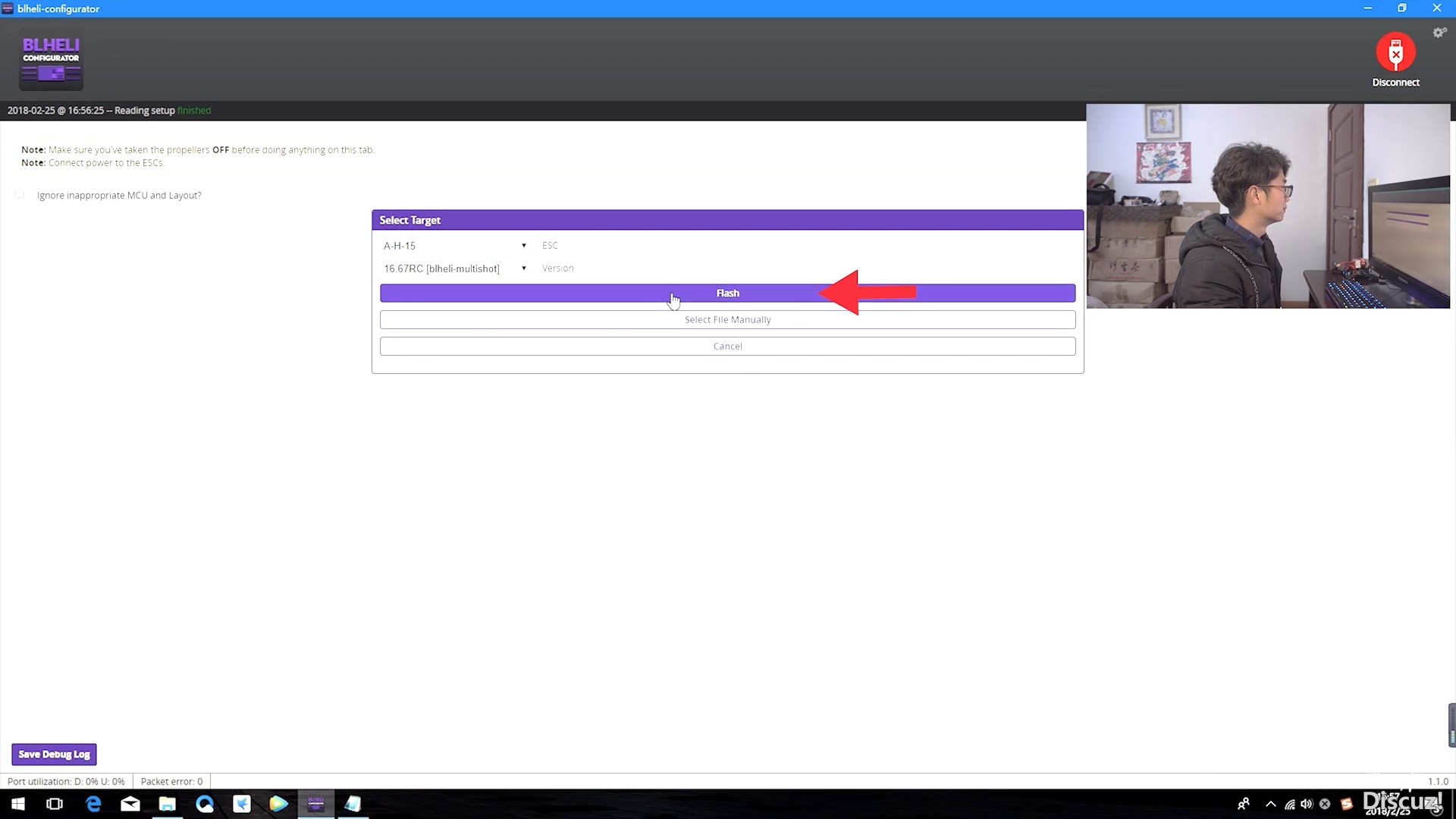Click the notepad-style app in the taskbar

pyautogui.click(x=353, y=804)
